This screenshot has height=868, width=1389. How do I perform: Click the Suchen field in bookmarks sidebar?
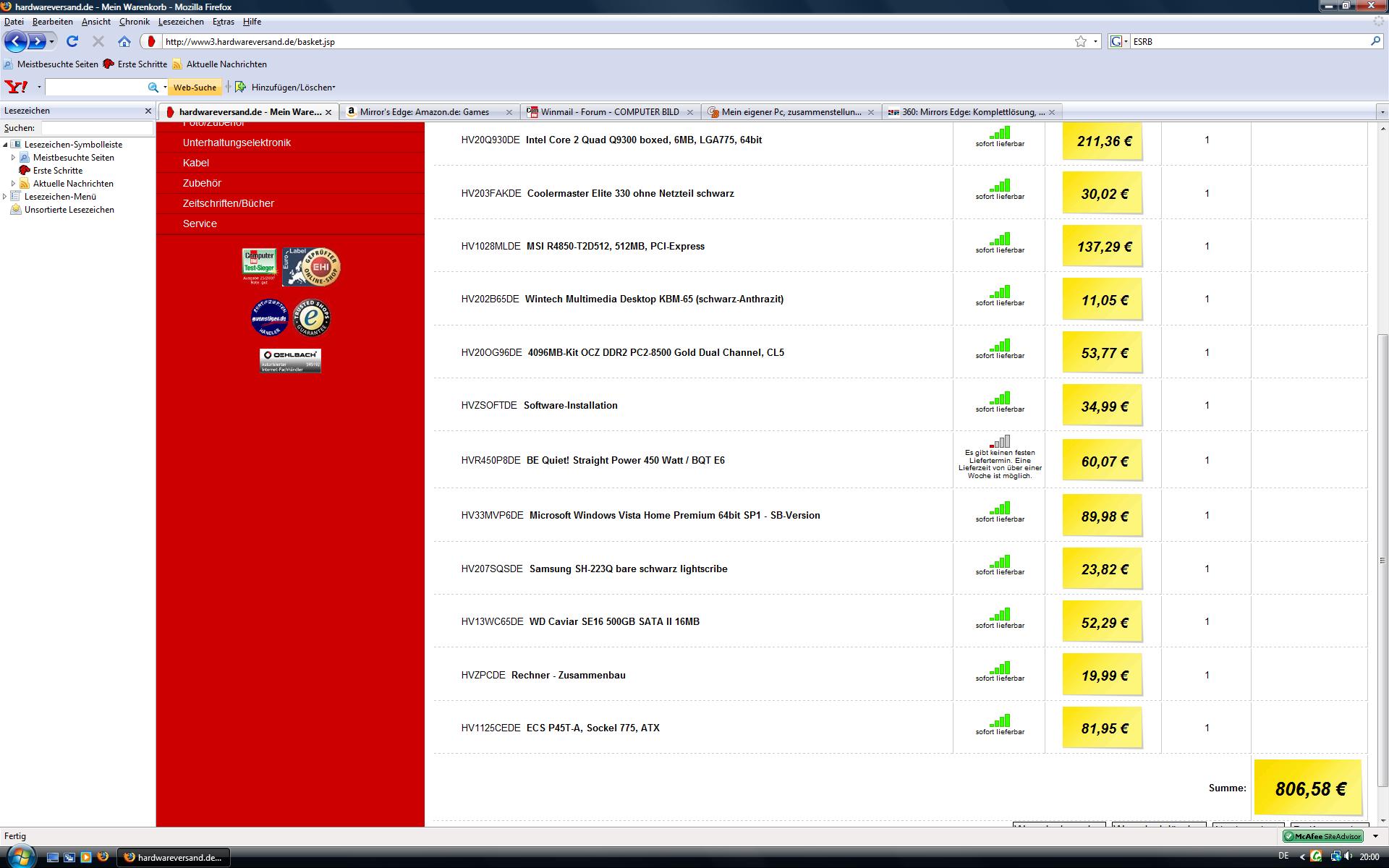click(97, 128)
